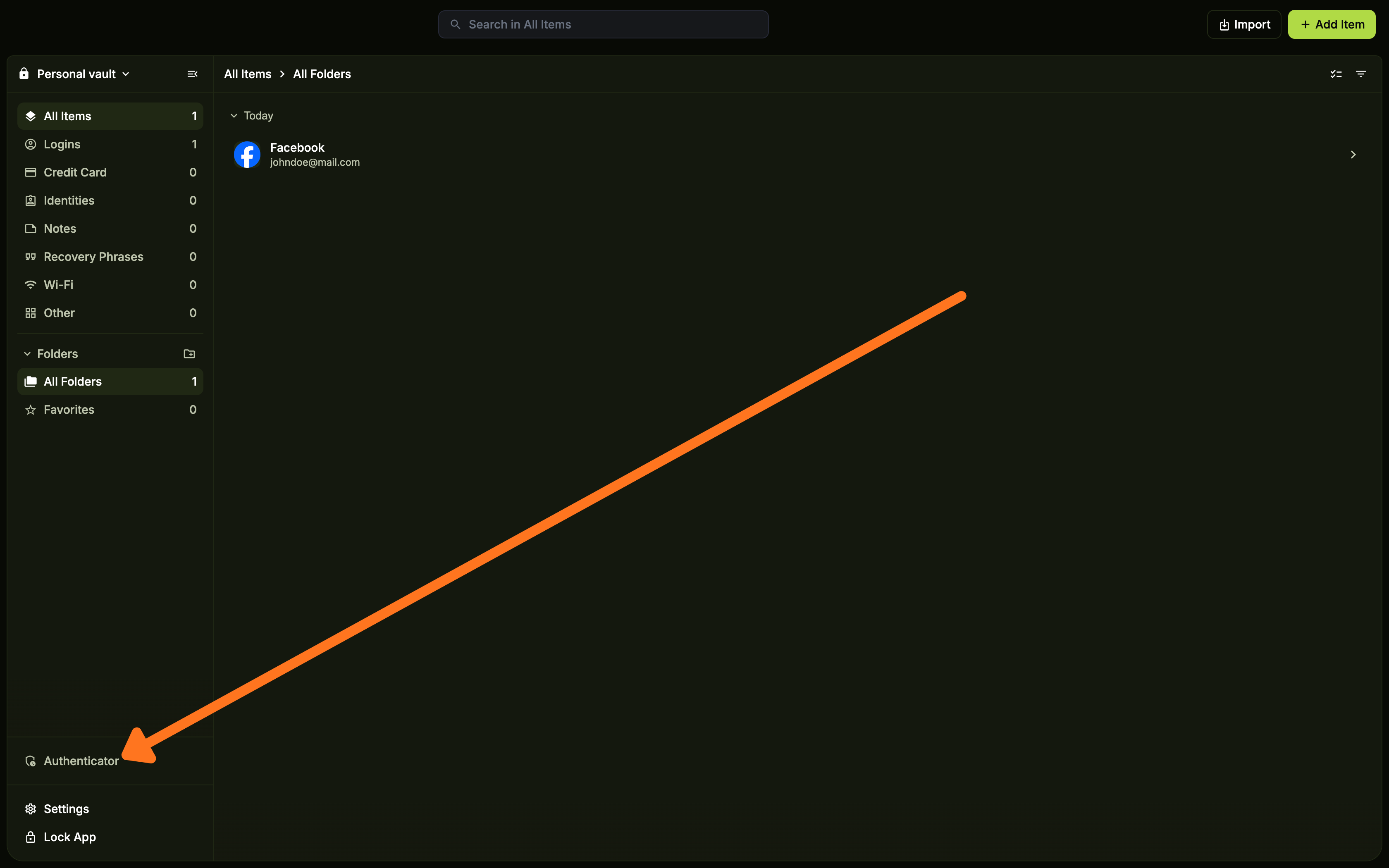The image size is (1389, 868).
Task: Click the Favorites star icon
Action: (31, 410)
